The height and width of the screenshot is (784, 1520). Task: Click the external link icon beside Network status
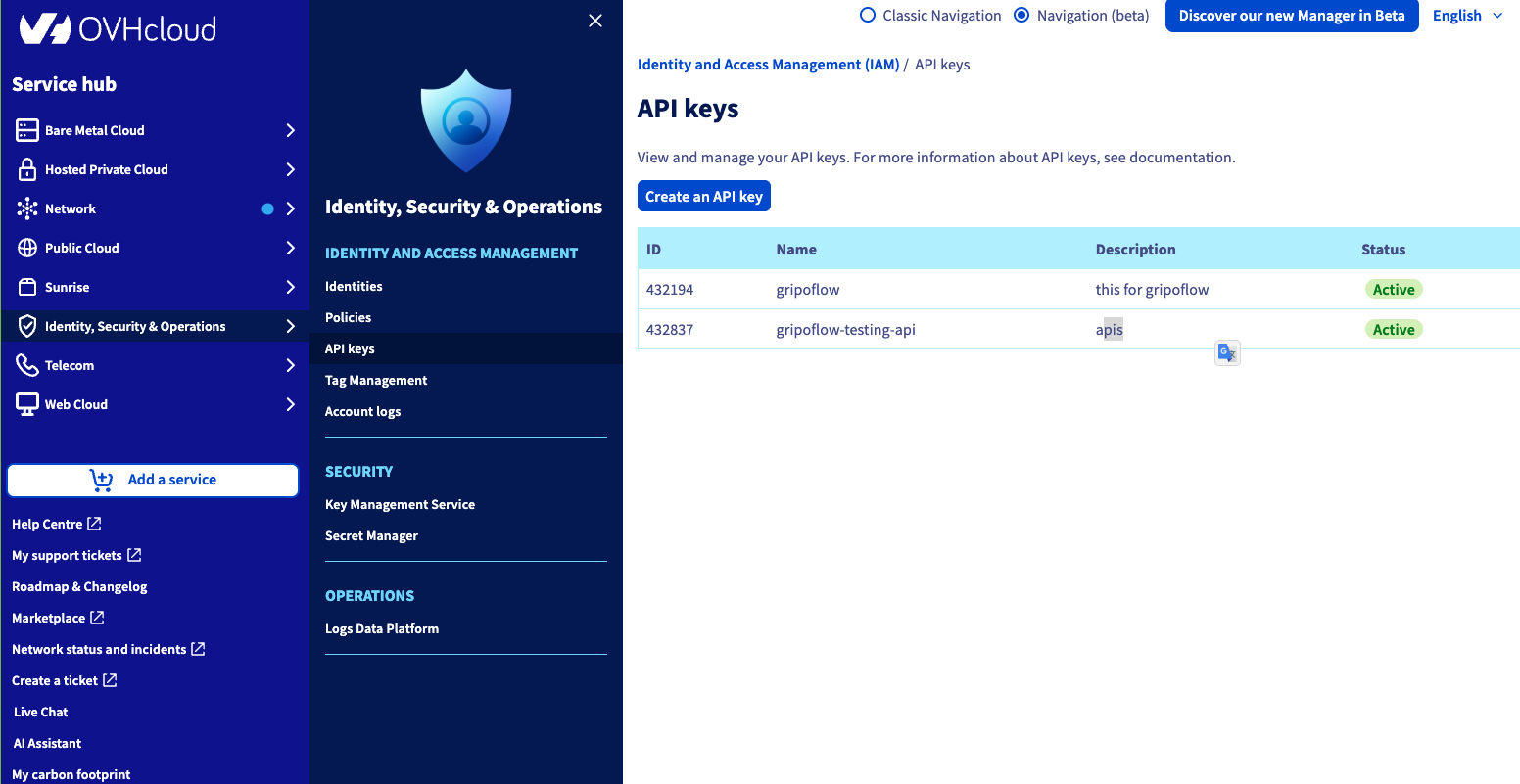coord(198,649)
